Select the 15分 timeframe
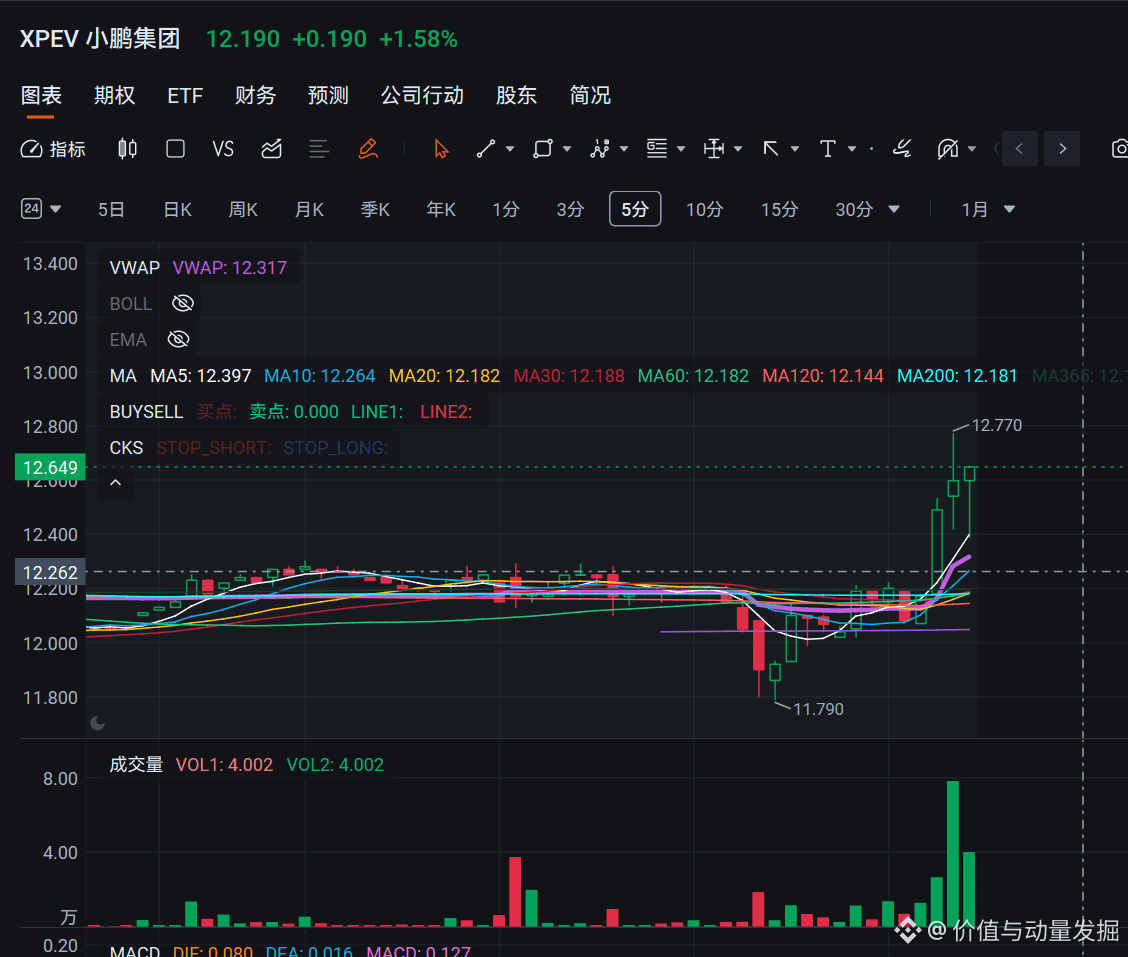1128x957 pixels. coord(780,209)
